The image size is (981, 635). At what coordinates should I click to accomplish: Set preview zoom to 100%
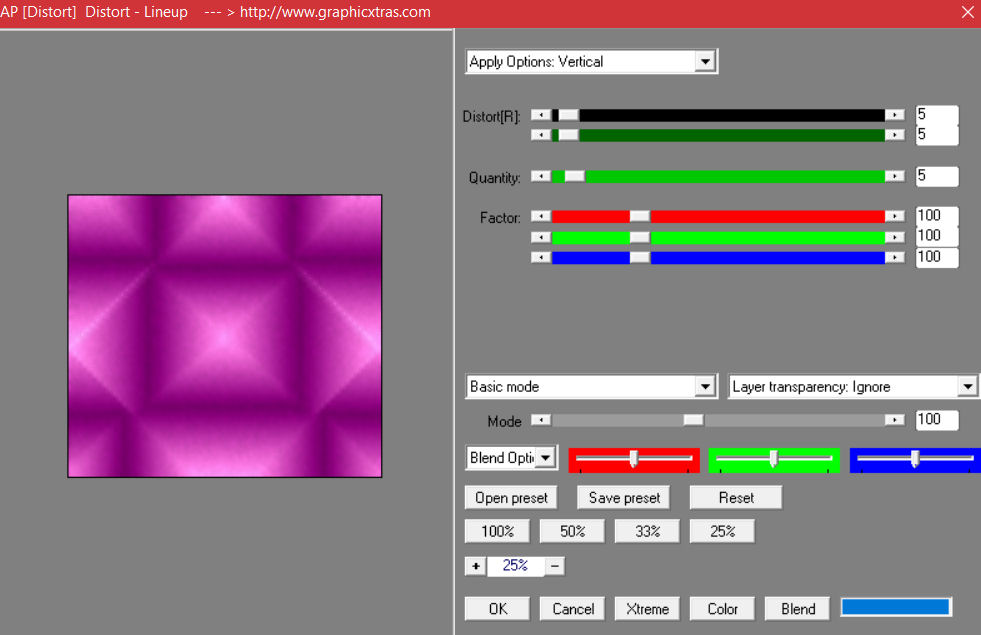pos(497,531)
